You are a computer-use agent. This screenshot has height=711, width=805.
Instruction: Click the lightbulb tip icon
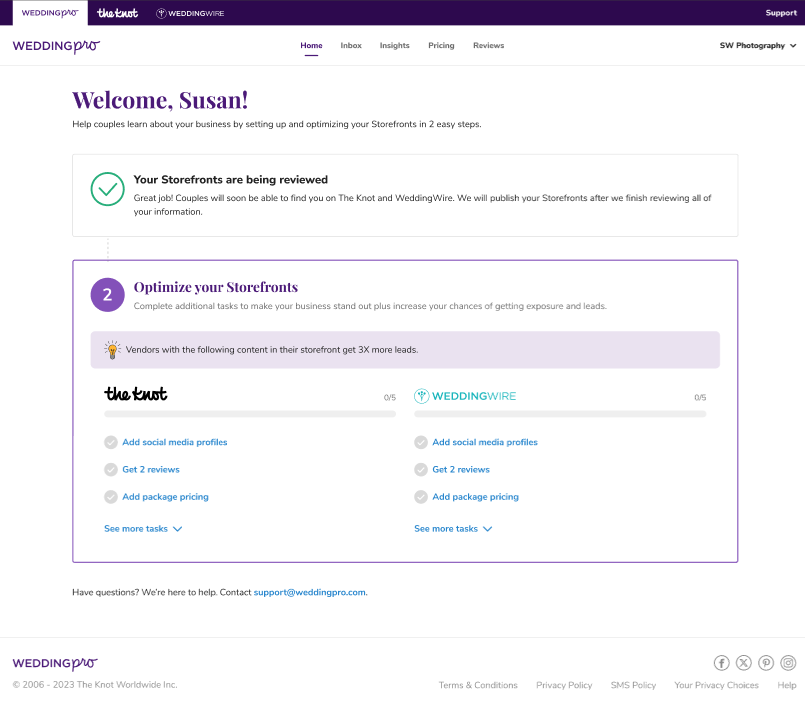point(112,350)
